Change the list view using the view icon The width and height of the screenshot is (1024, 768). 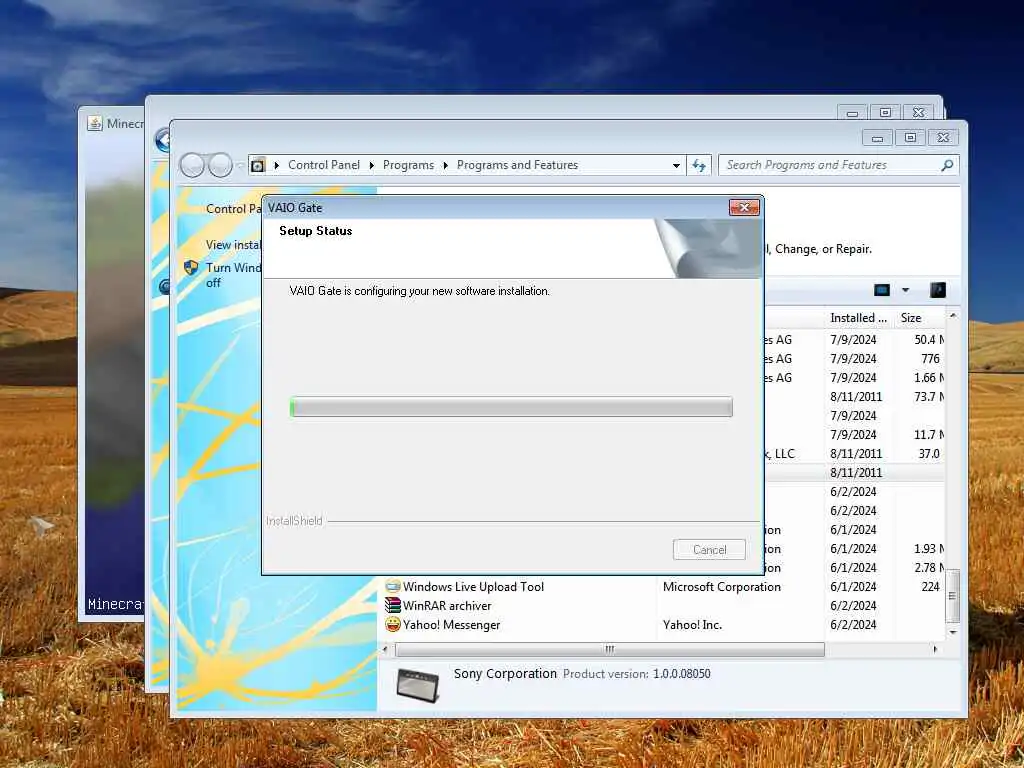click(882, 290)
